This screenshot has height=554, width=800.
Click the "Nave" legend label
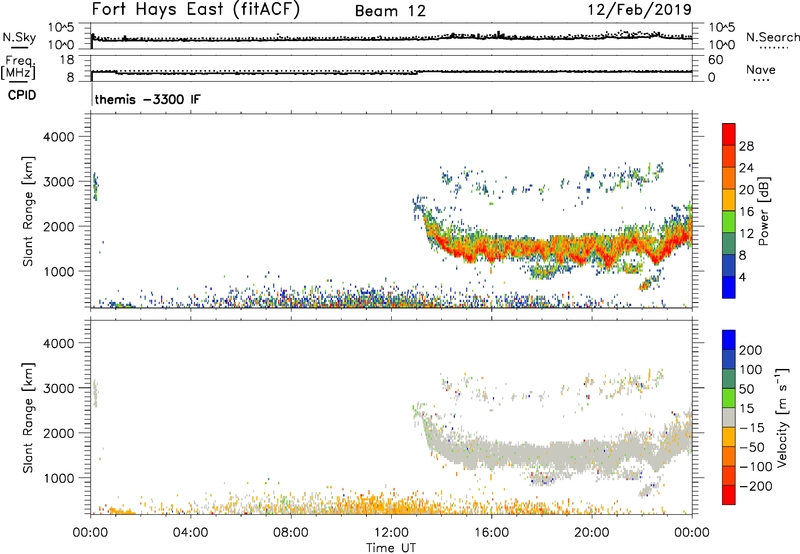pos(761,69)
